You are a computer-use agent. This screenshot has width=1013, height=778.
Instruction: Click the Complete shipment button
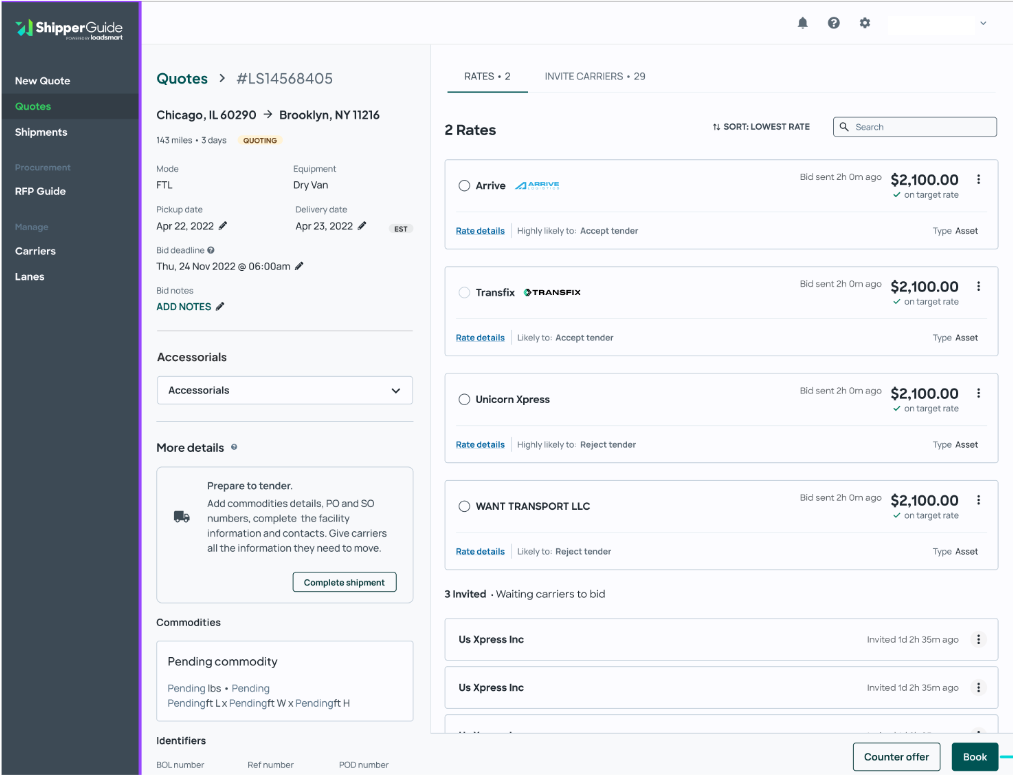[x=344, y=582]
